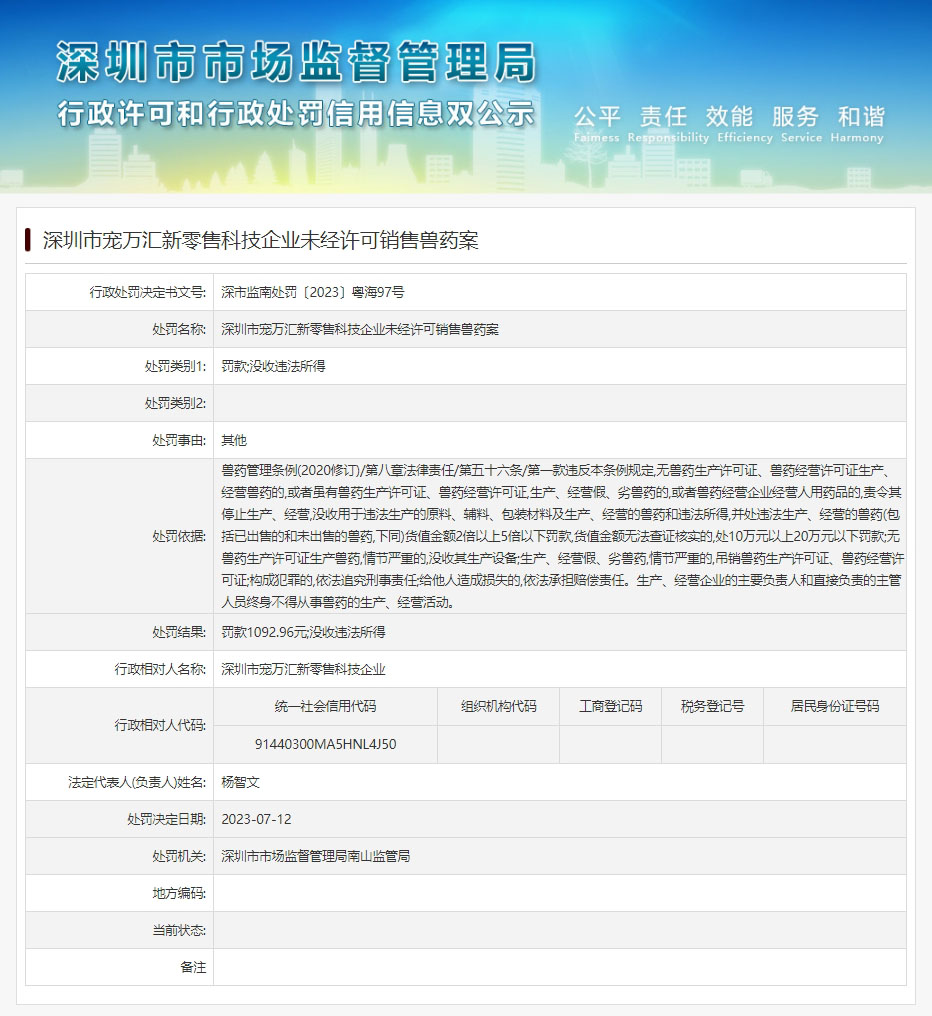Click the 行政许可和行政处罚信用信息双公示 banner subtitle
Image resolution: width=932 pixels, height=1016 pixels.
296,113
